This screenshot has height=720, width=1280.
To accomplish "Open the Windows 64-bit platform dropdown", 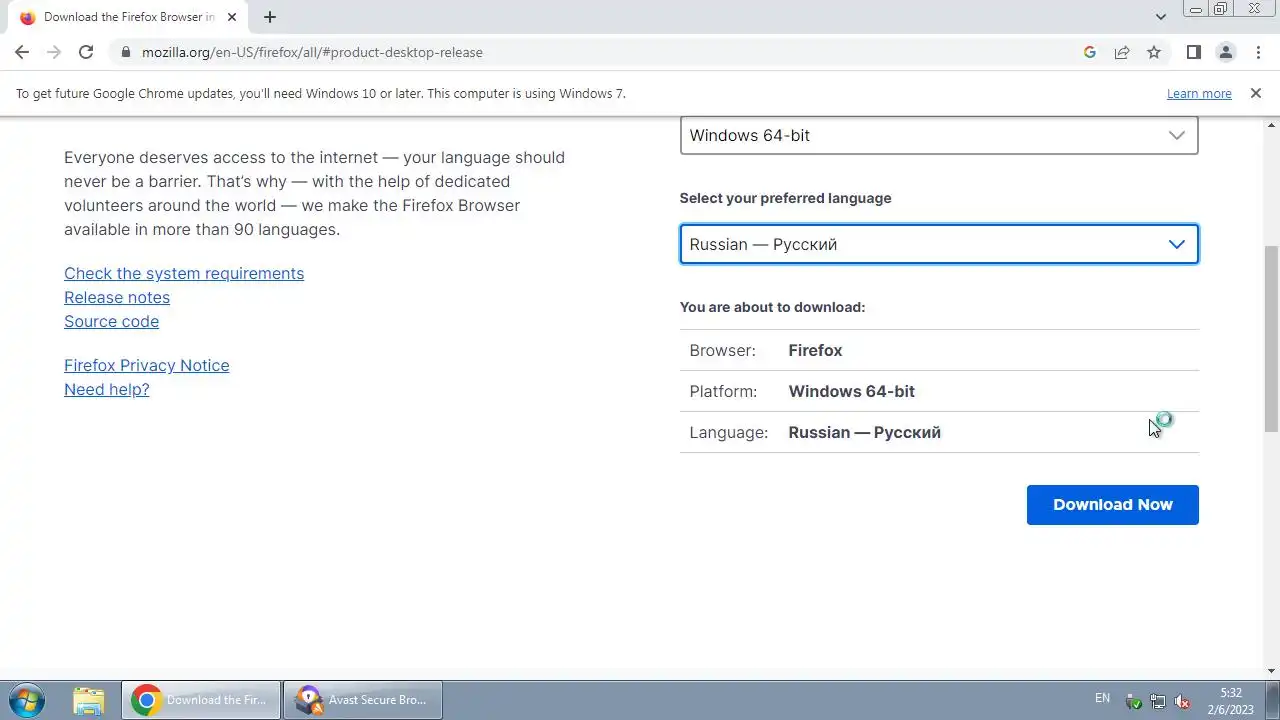I will (x=939, y=135).
